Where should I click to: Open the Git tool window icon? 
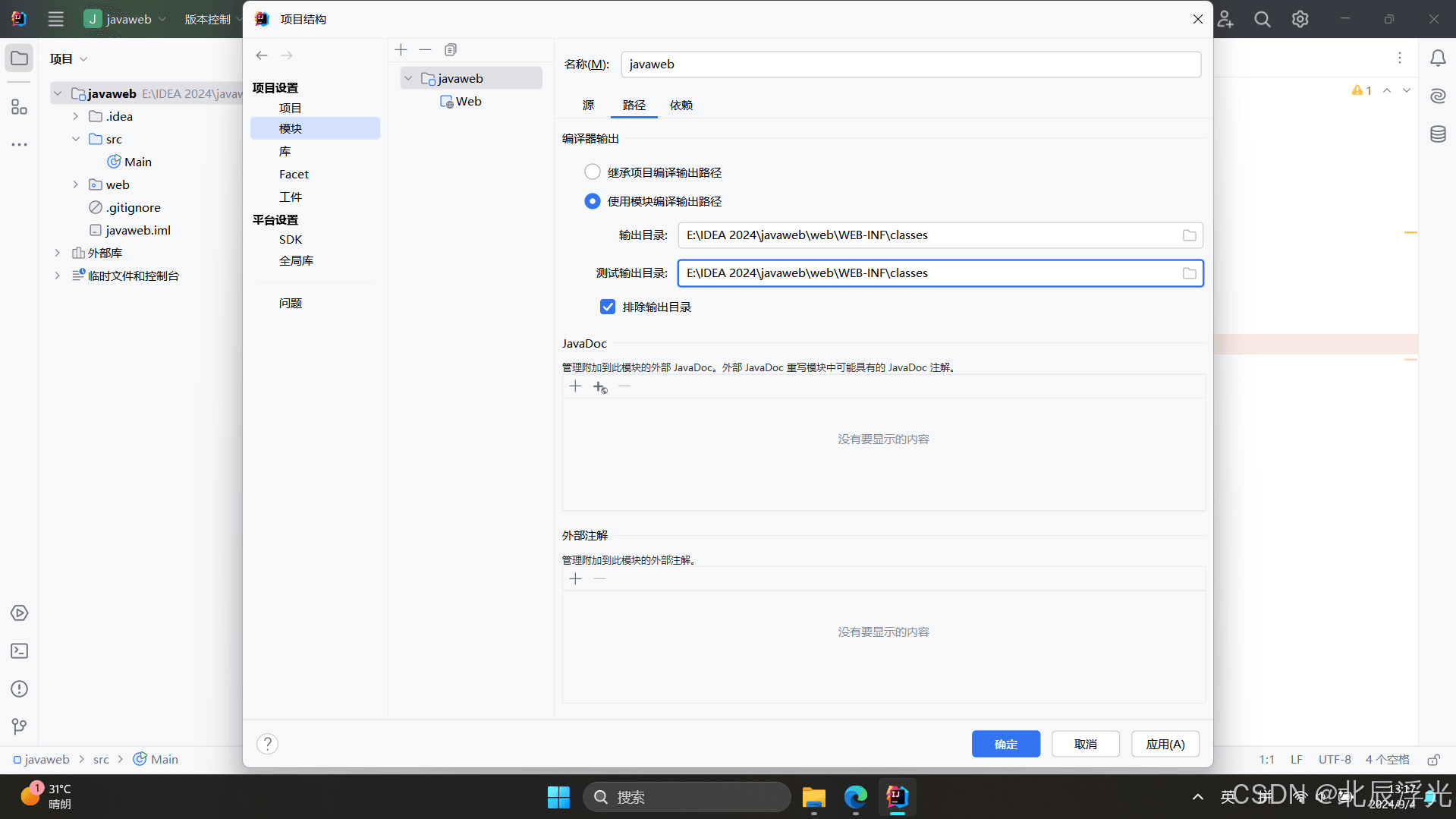pyautogui.click(x=19, y=727)
